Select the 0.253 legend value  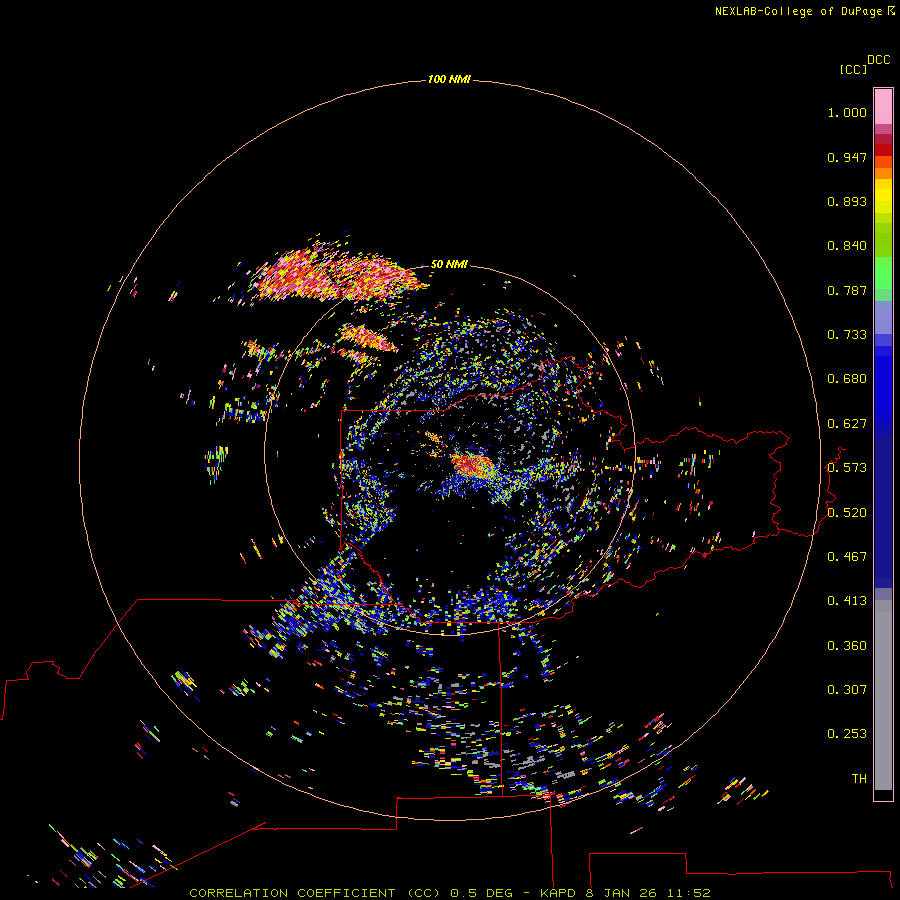point(847,734)
